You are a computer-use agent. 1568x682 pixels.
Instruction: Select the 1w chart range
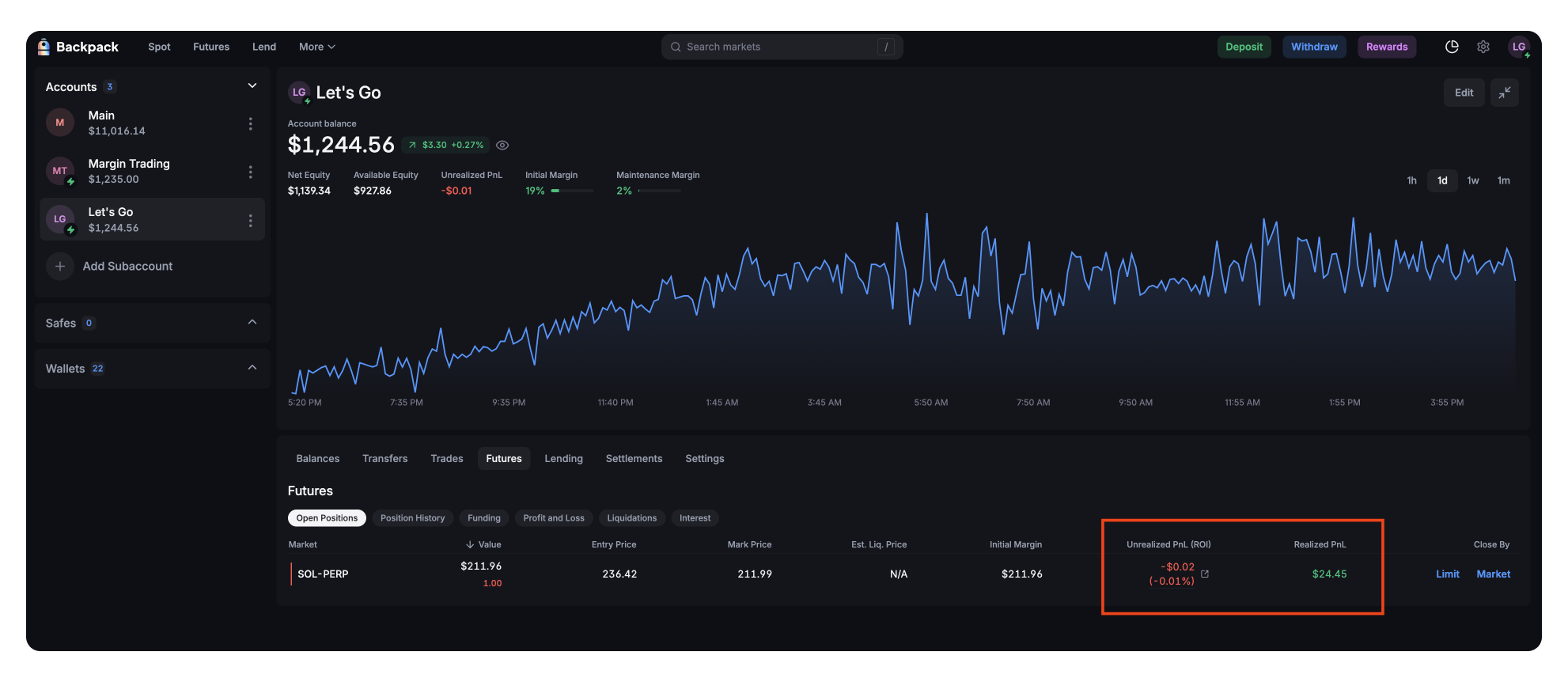click(x=1473, y=180)
